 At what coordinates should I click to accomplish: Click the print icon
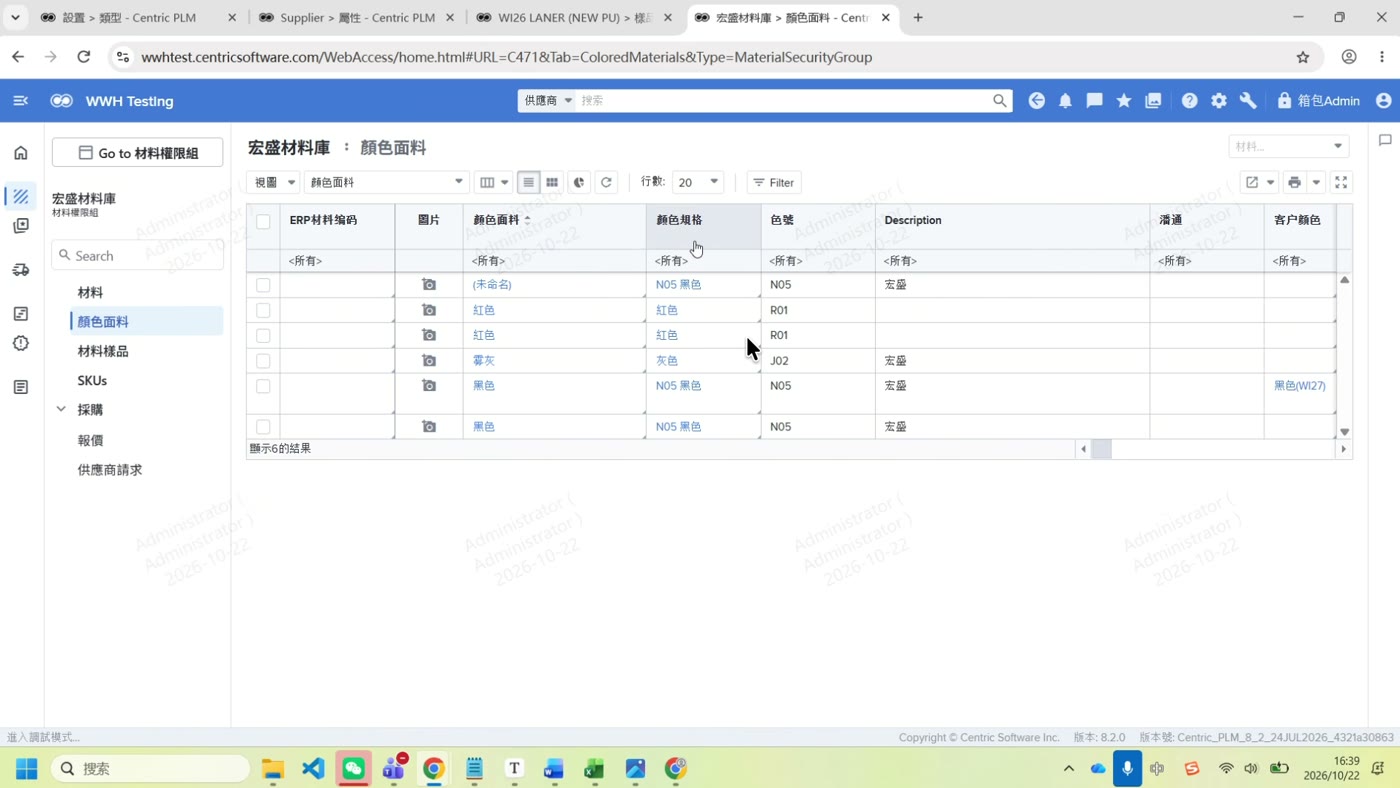(x=1294, y=182)
